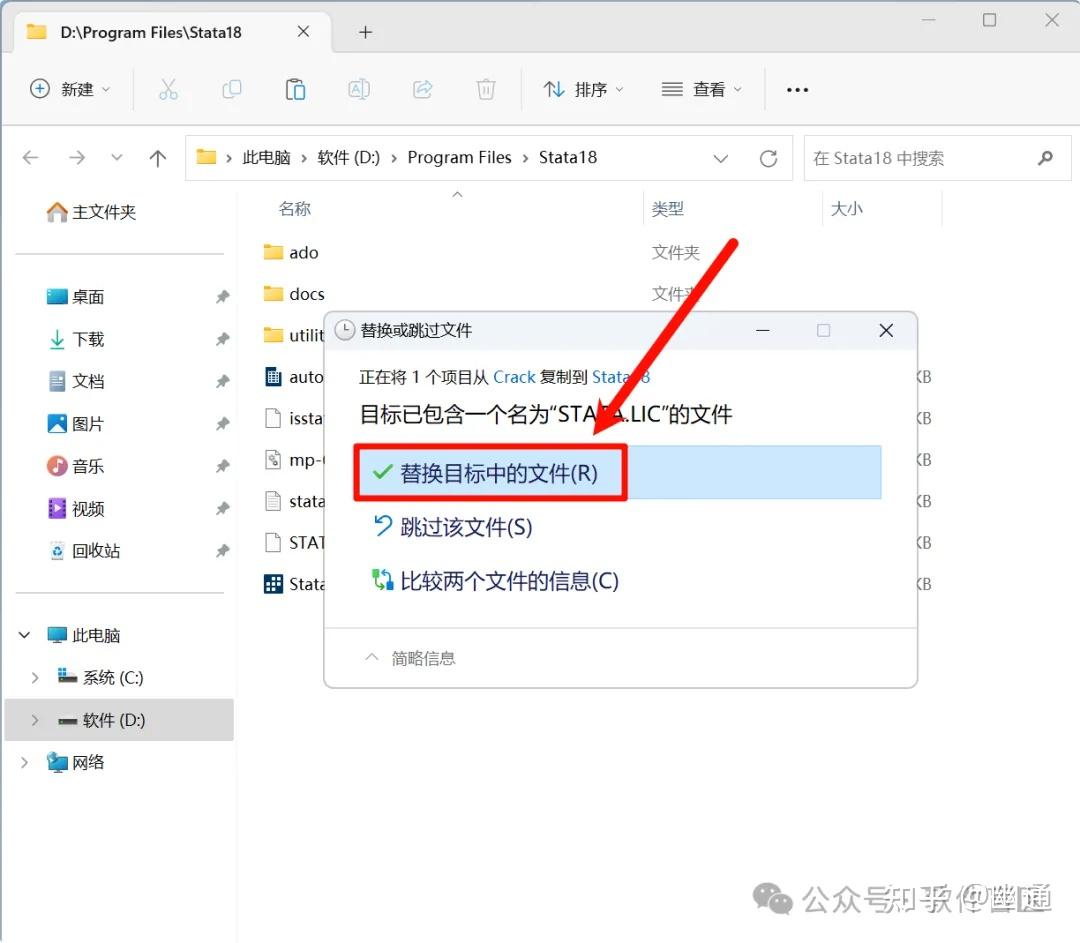The width and height of the screenshot is (1080, 943).
Task: Click the Refresh icon in the address bar
Action: click(768, 157)
